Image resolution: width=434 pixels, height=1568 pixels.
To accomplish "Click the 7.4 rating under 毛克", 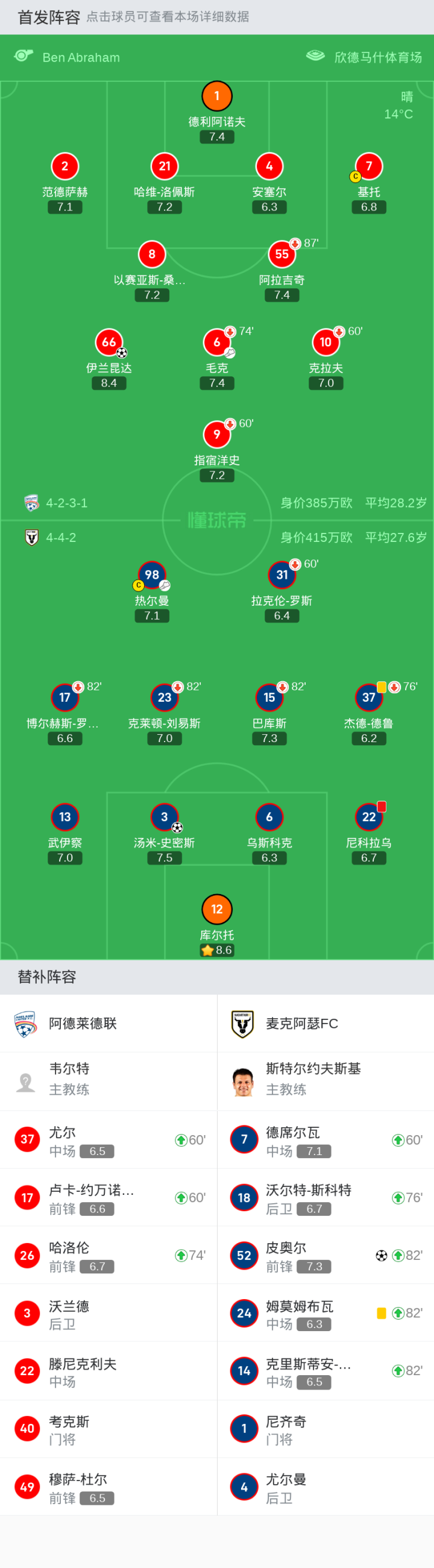I will [216, 383].
